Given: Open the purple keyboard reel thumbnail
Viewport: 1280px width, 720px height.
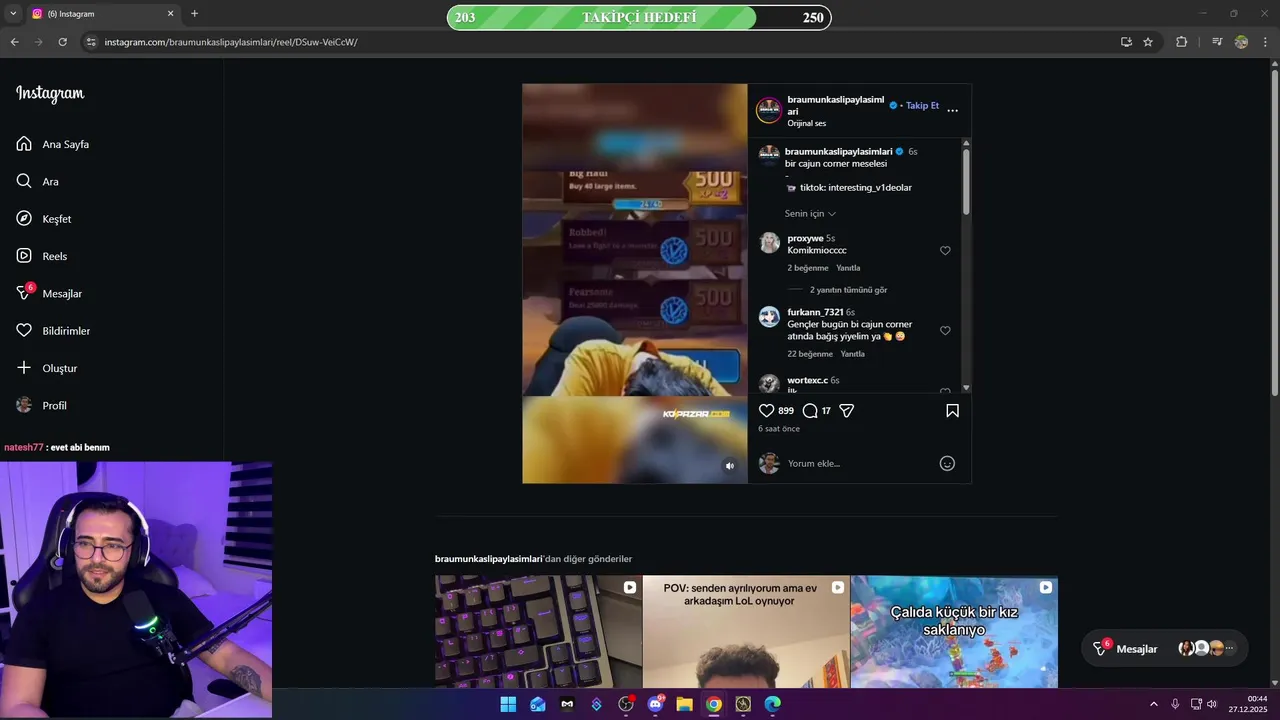Looking at the screenshot, I should click(538, 632).
